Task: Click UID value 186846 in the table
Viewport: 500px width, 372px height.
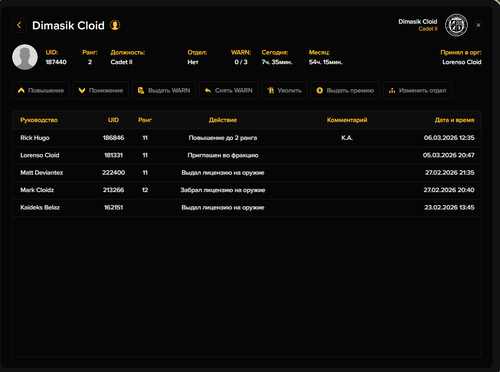Action: point(113,138)
